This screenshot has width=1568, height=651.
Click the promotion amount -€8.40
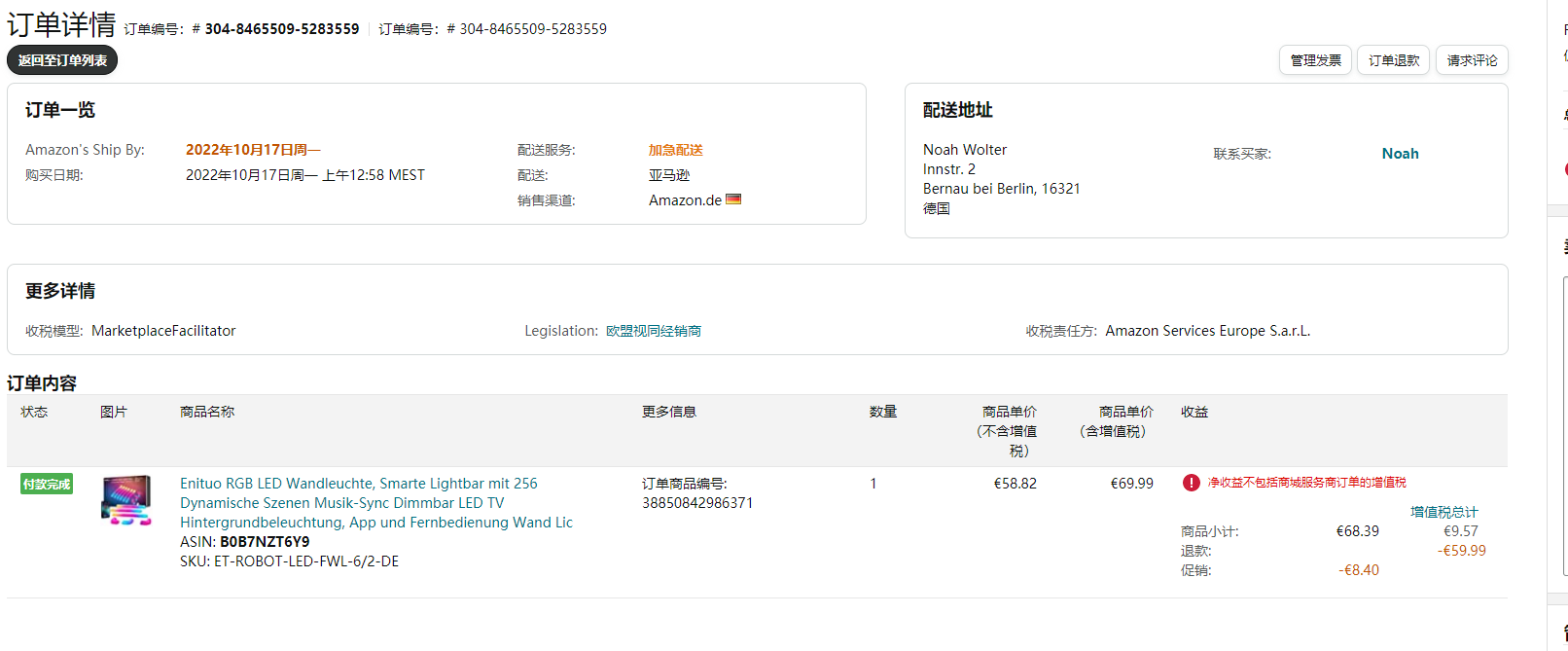(1358, 570)
